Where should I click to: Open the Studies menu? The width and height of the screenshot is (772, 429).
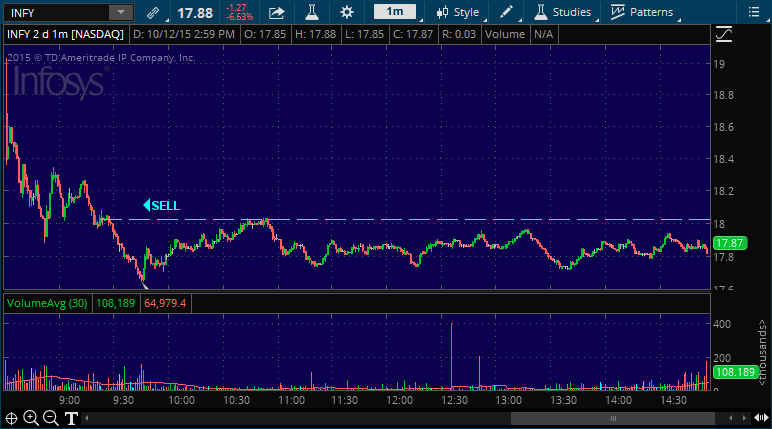coord(562,12)
